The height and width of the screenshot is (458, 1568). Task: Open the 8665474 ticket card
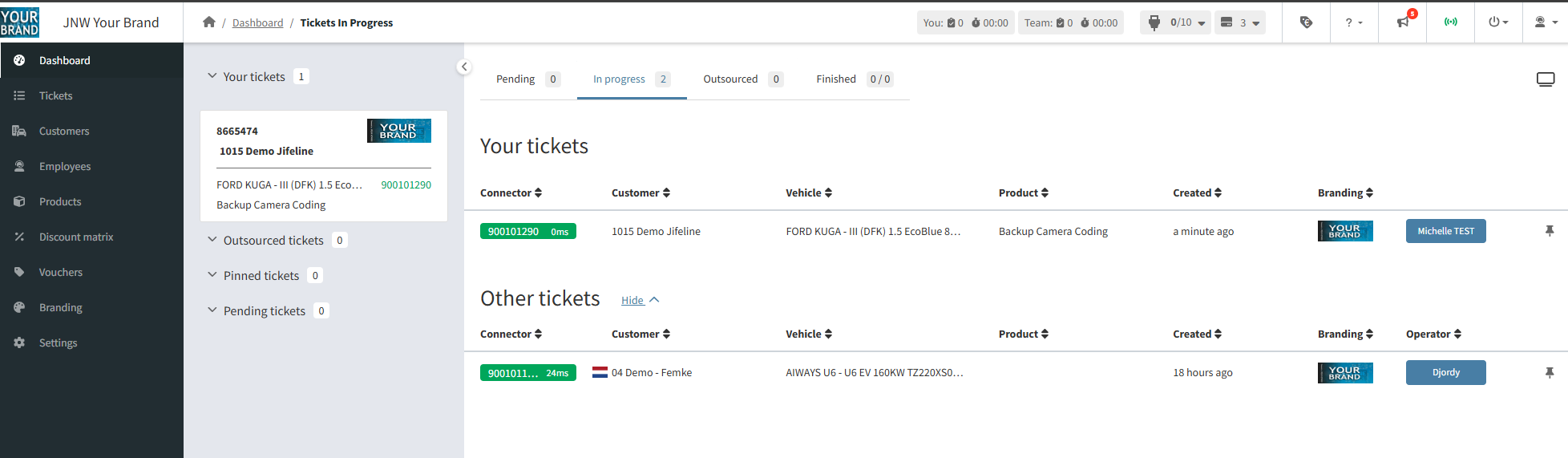323,166
